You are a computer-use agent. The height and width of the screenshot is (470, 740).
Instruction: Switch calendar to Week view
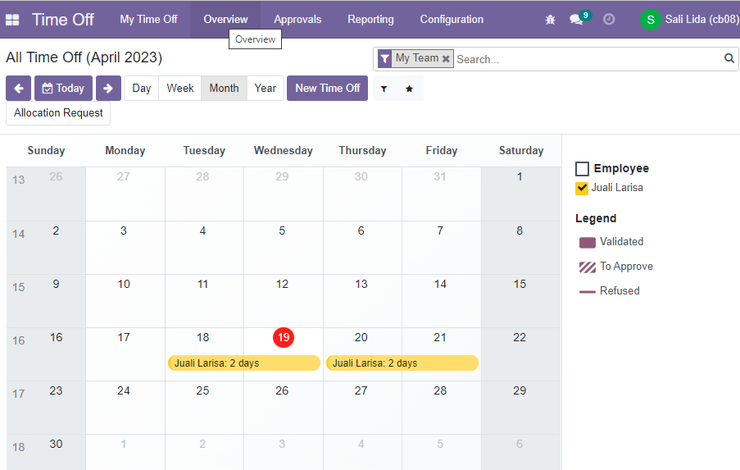tap(180, 88)
